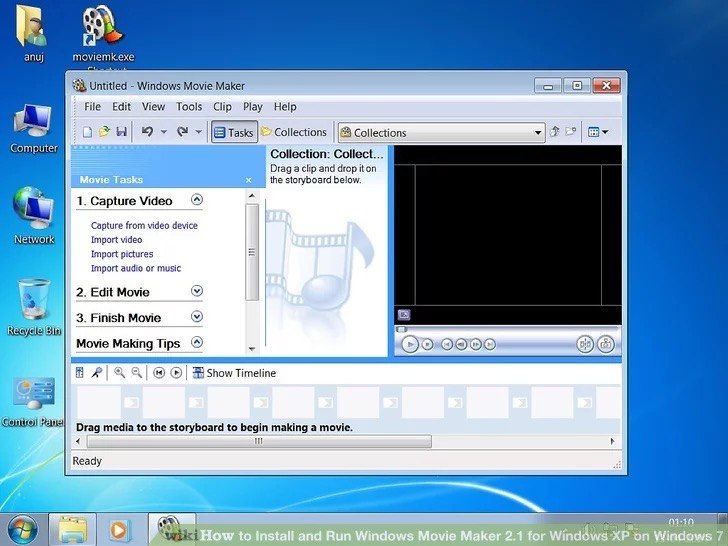The height and width of the screenshot is (546, 728).
Task: Click the first empty storyboard cell
Action: (x=99, y=403)
